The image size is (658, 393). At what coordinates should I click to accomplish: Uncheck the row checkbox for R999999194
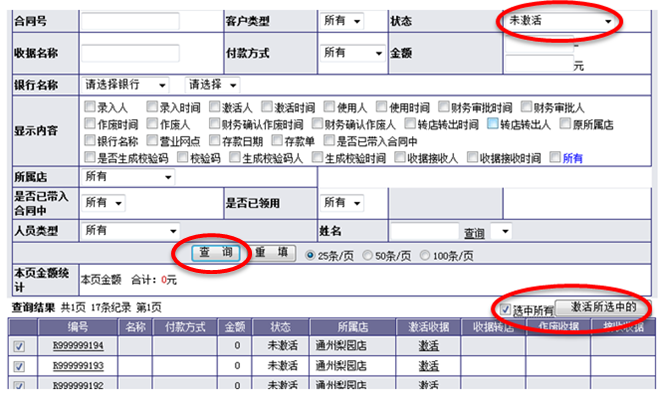pyautogui.click(x=19, y=346)
